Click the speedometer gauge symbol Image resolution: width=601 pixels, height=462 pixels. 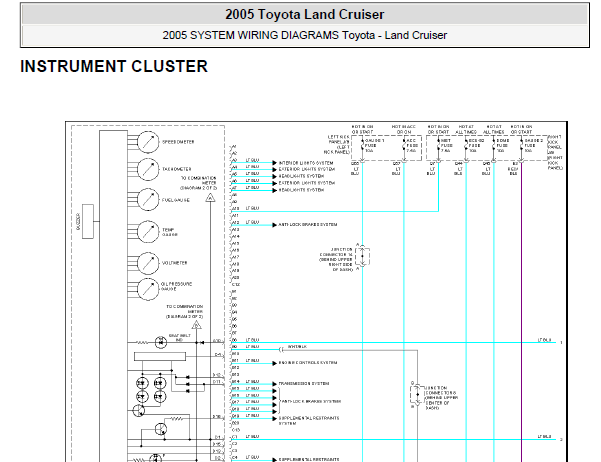(148, 142)
